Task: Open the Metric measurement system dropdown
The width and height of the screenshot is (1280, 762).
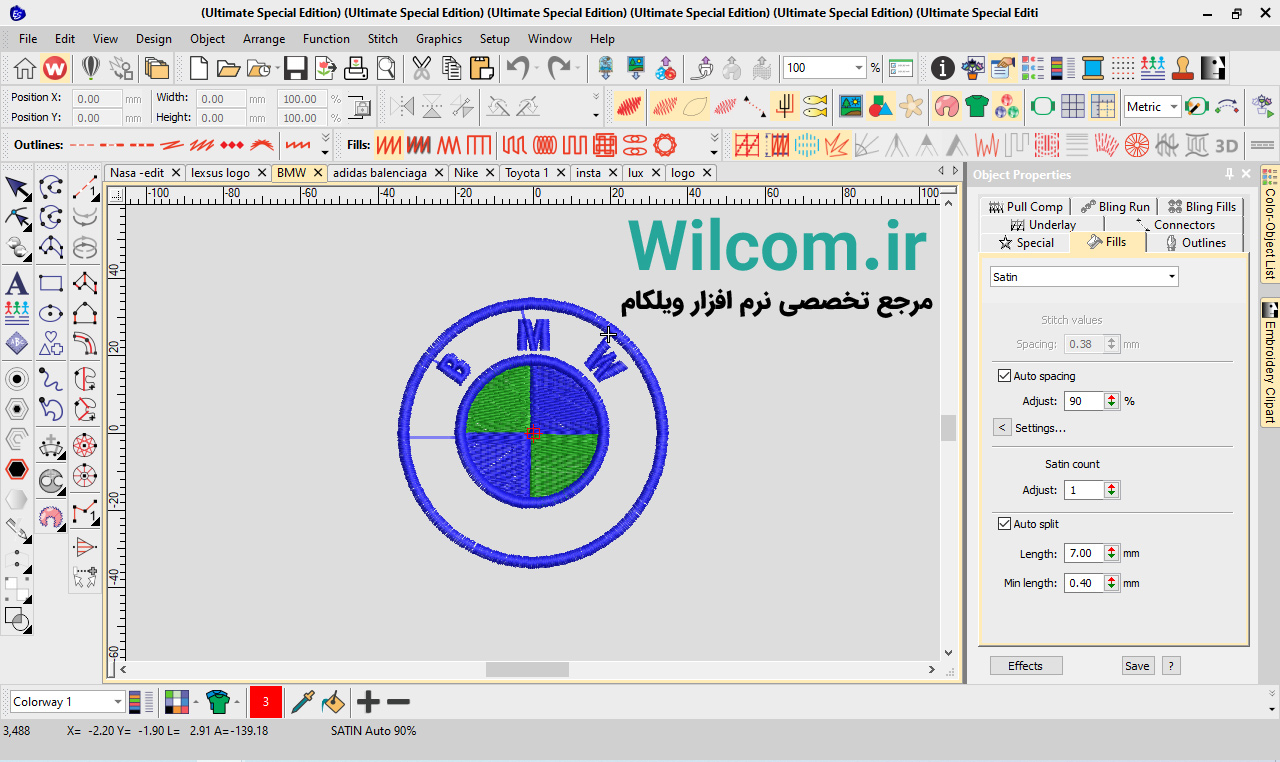Action: click(x=1173, y=107)
